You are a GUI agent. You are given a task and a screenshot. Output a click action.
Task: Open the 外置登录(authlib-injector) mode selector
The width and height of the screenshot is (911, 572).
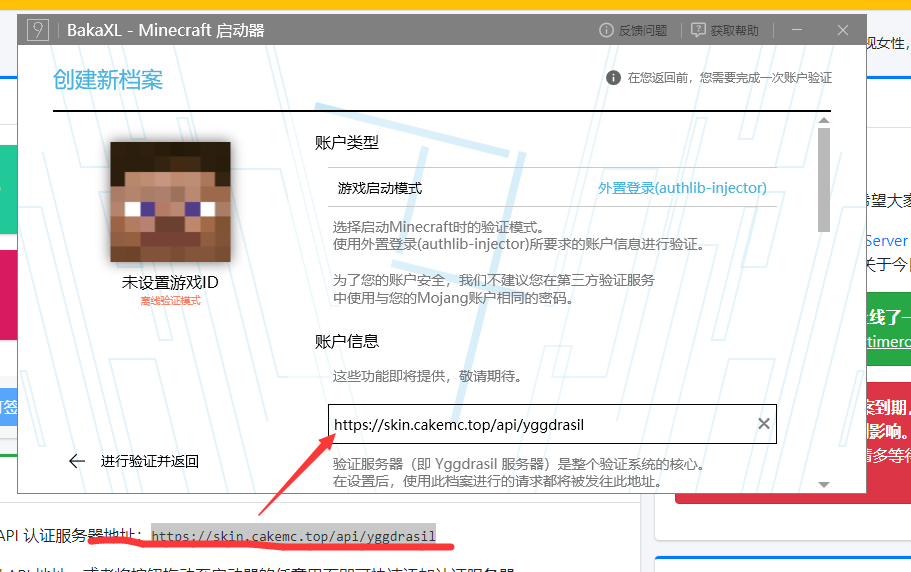(682, 187)
